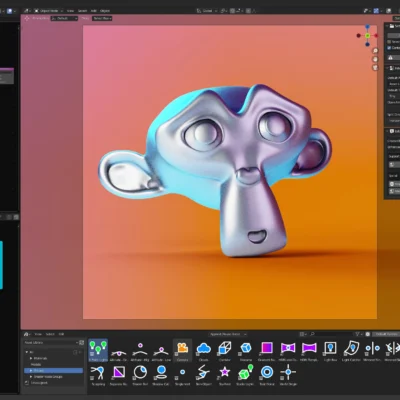Select the Shader Ball asset
The height and width of the screenshot is (400, 400).
[140, 375]
